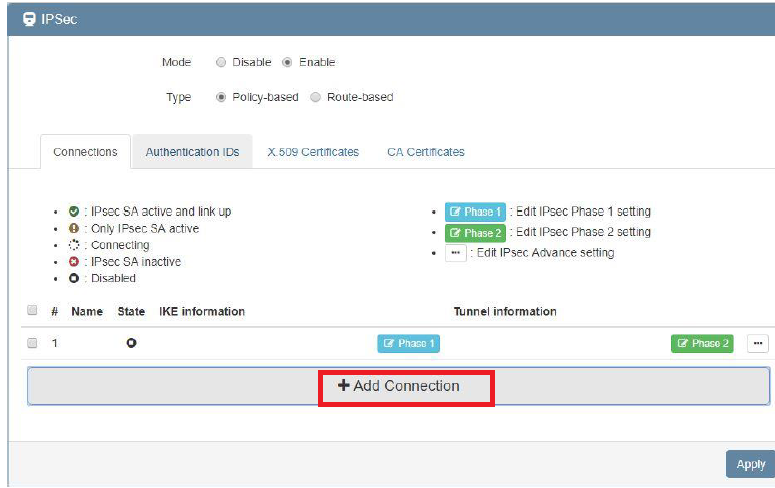Screen dimensions: 775x488
Task: Click the IPSec header icon
Action: [28, 19]
